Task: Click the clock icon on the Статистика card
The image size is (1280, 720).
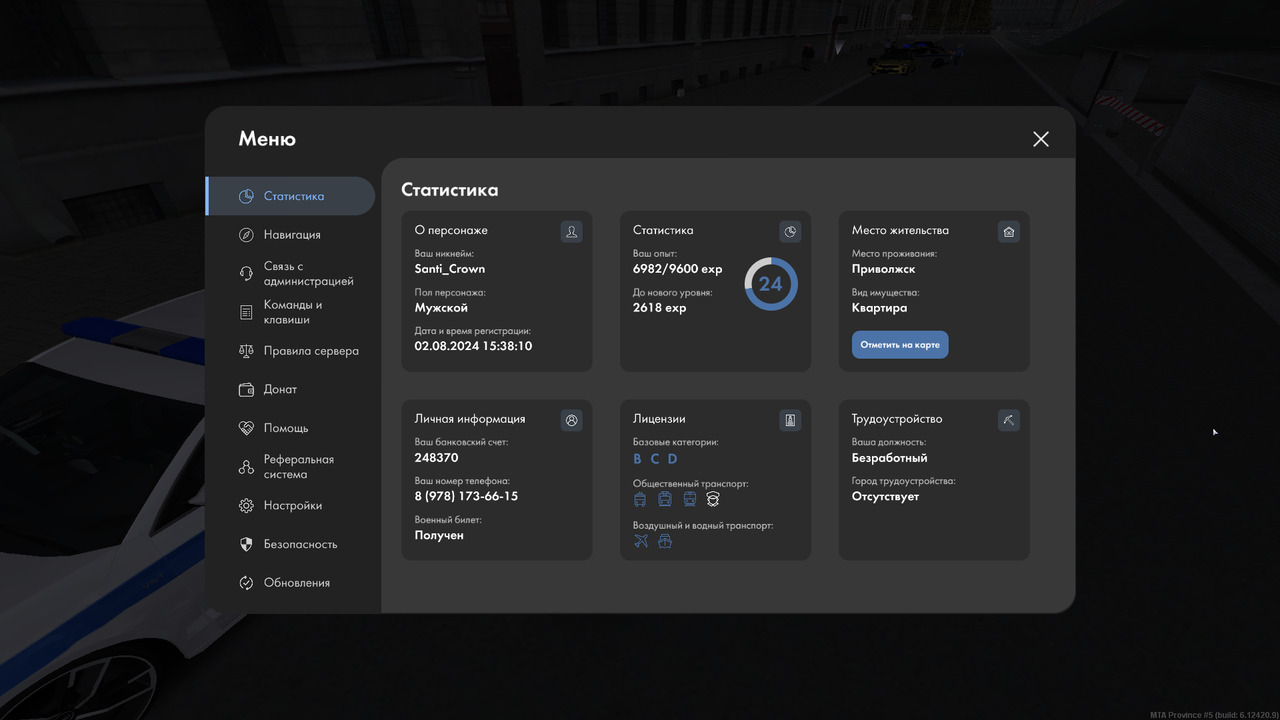Action: 790,231
